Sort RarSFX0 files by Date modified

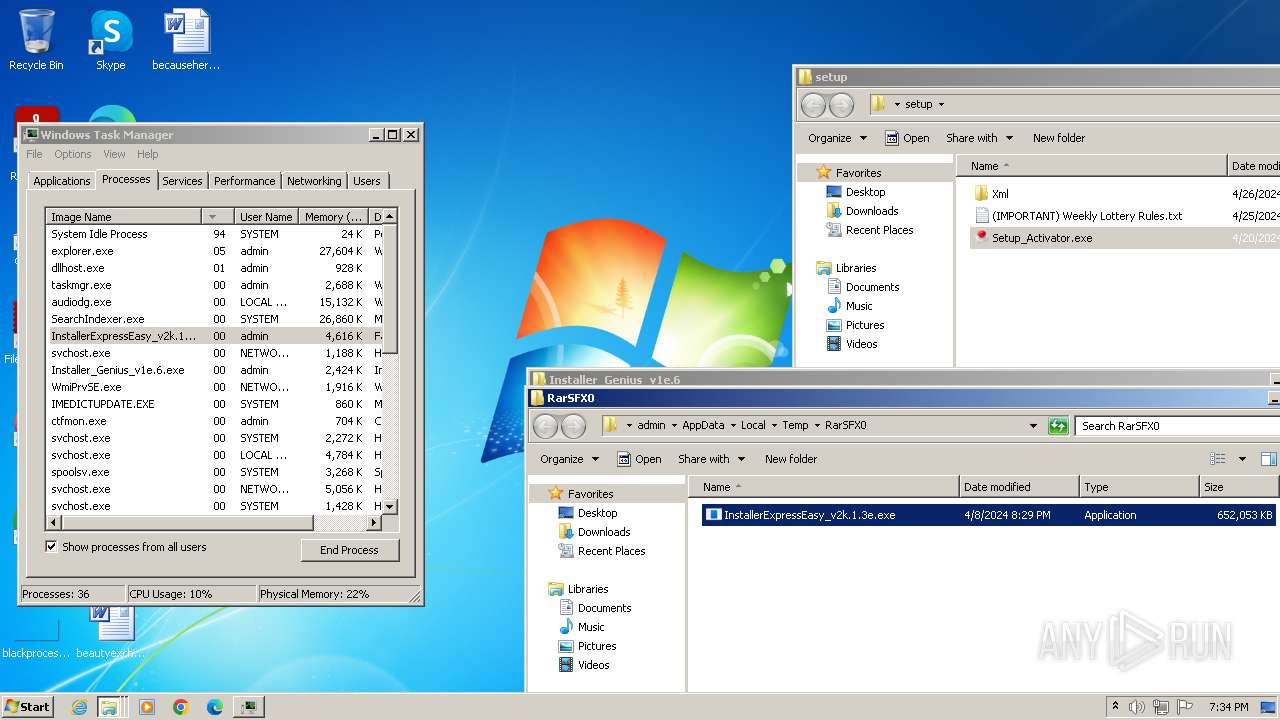[x=1019, y=487]
